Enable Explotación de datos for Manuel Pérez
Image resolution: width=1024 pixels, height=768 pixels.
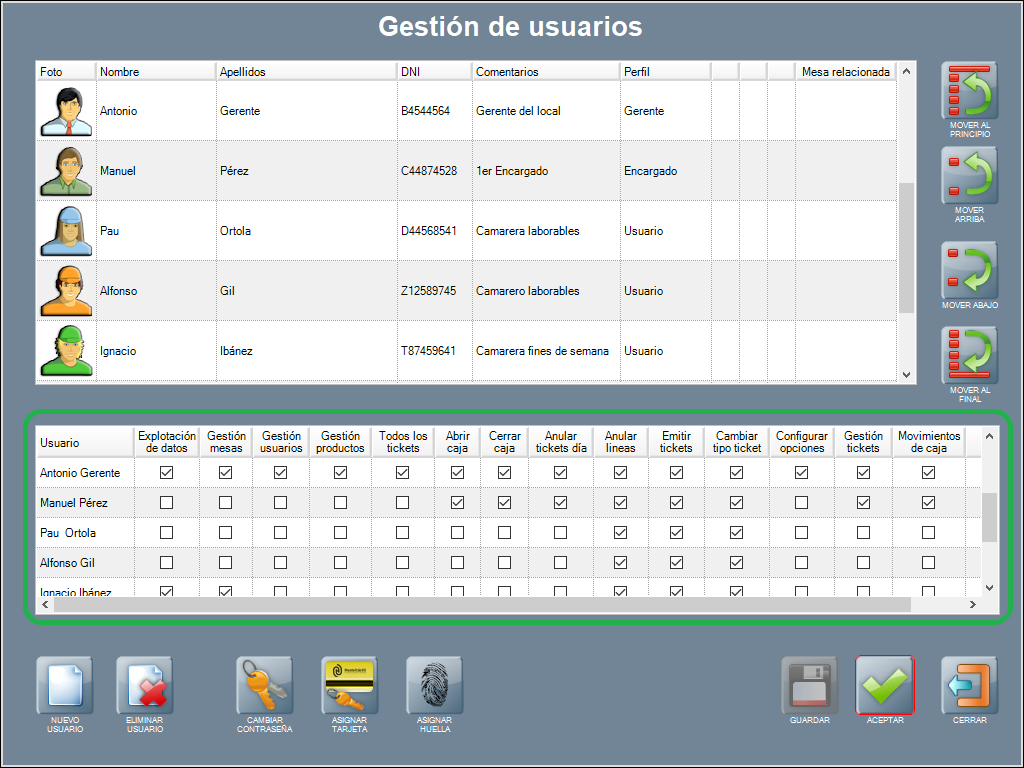pyautogui.click(x=167, y=502)
